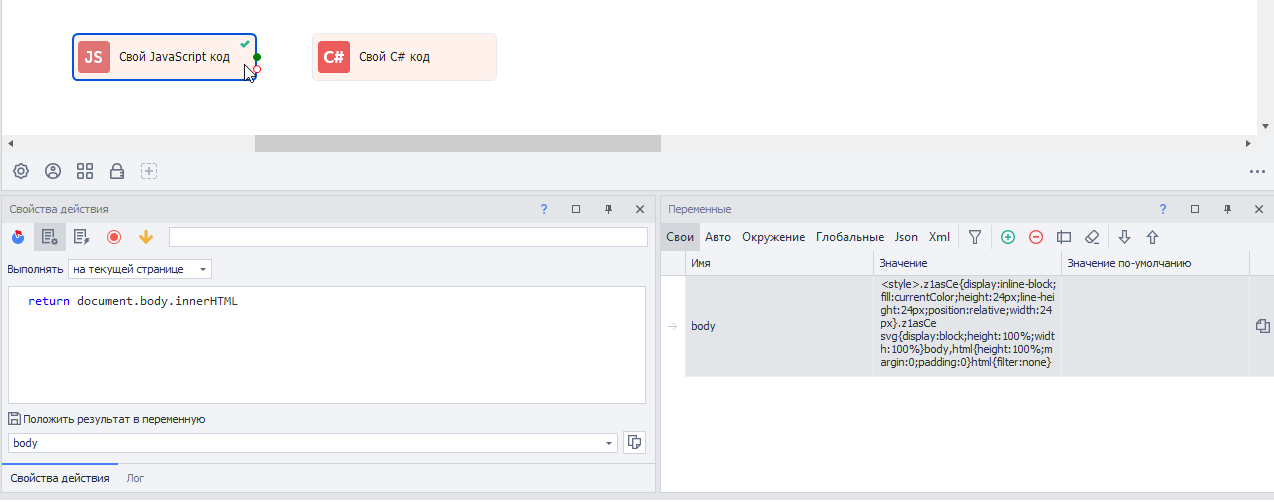Select the 'body' variable name cell
1274x502 pixels.
tap(779, 326)
